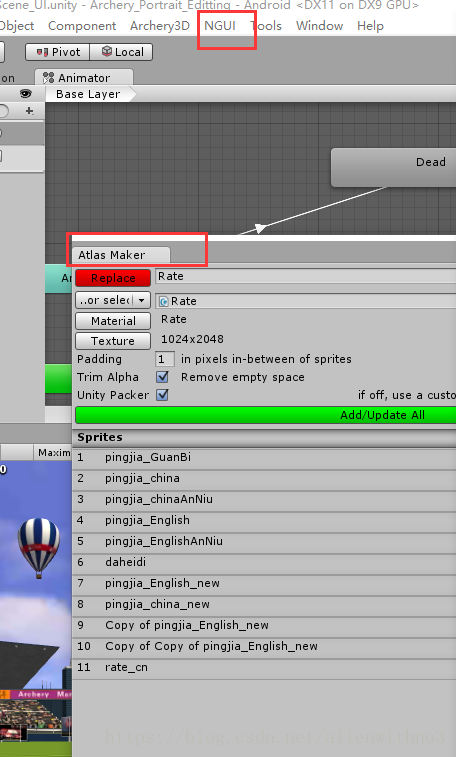Select sprite Copy of pingjia_English_new
The image size is (456, 757).
click(264, 625)
